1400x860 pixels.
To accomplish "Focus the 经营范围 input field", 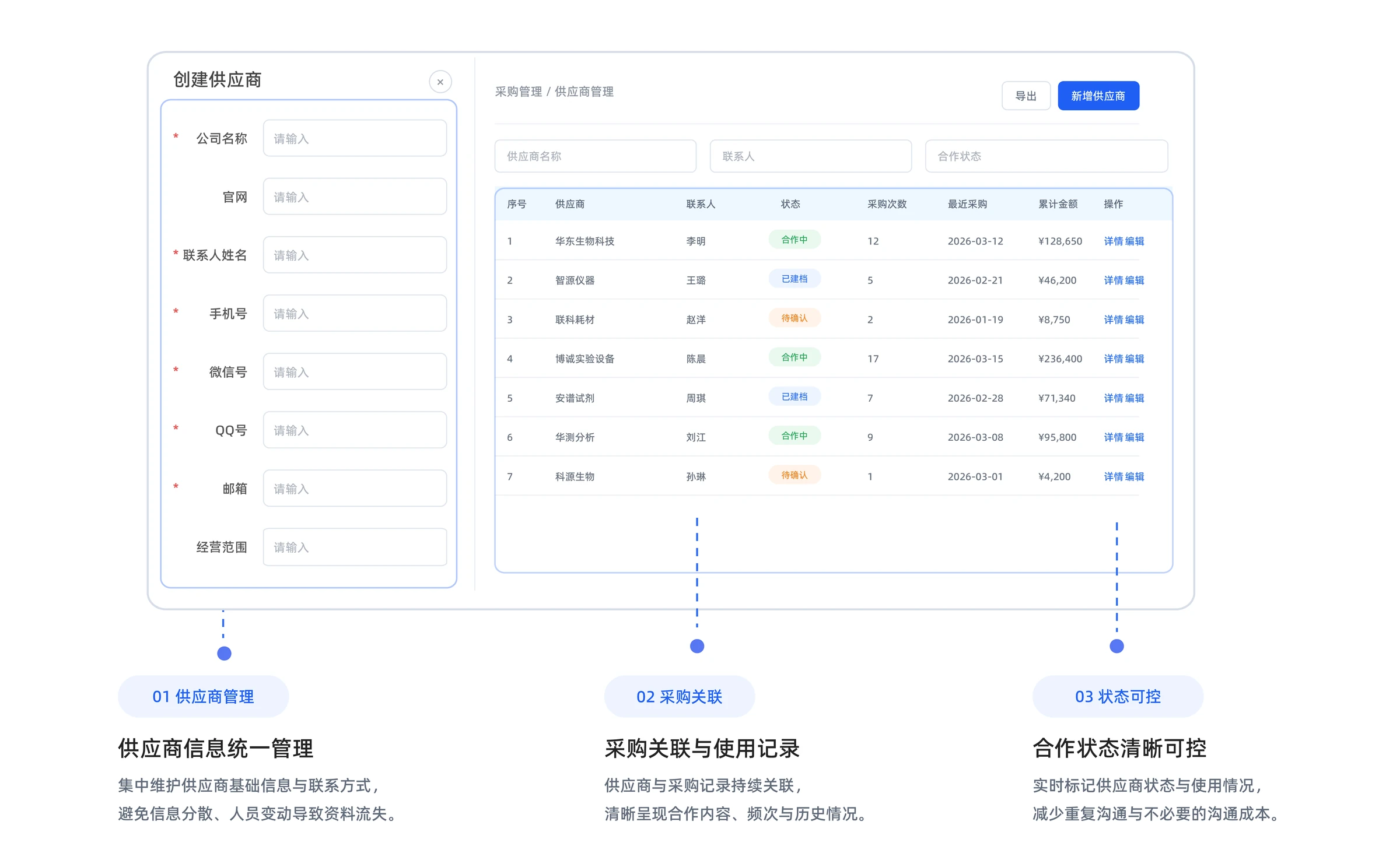I will point(355,547).
